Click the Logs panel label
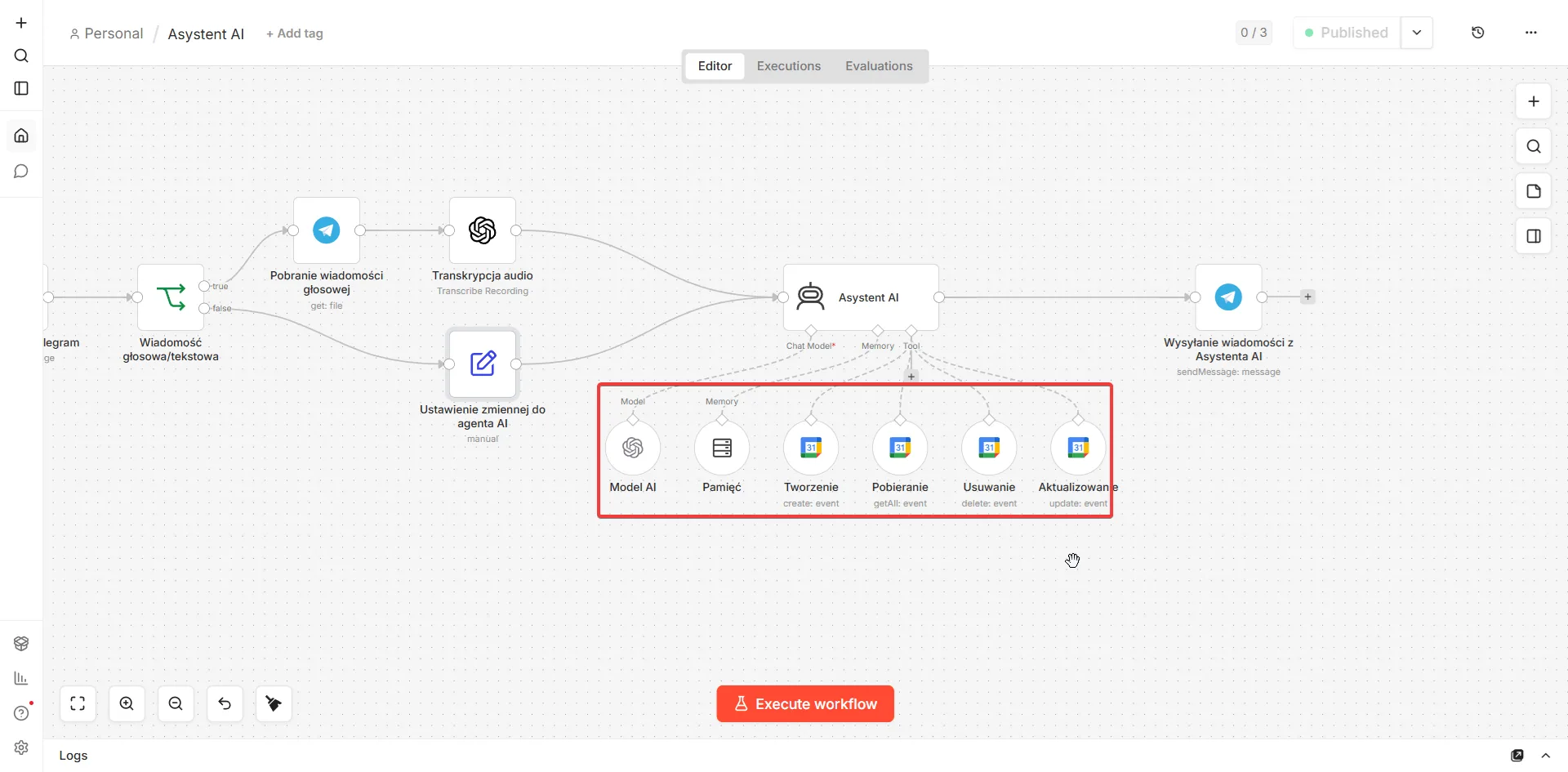 click(73, 756)
